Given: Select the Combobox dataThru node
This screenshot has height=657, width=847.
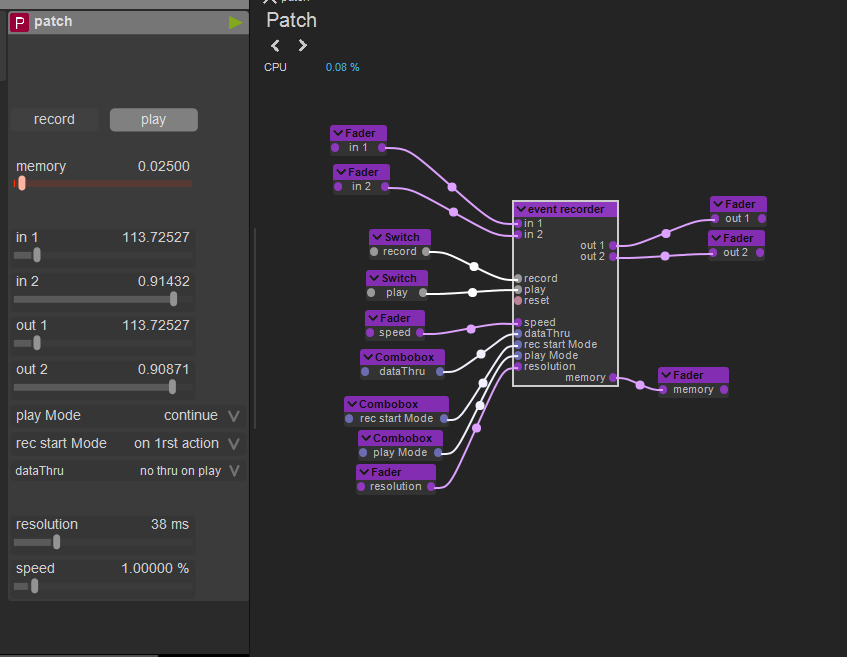Looking at the screenshot, I should [x=403, y=357].
